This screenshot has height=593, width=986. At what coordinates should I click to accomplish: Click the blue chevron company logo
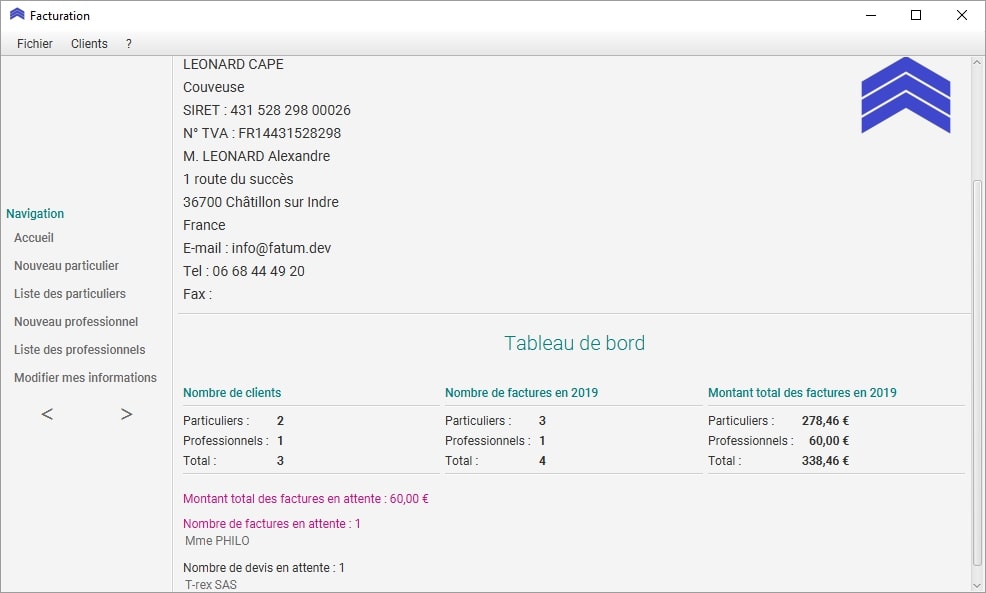tap(905, 96)
